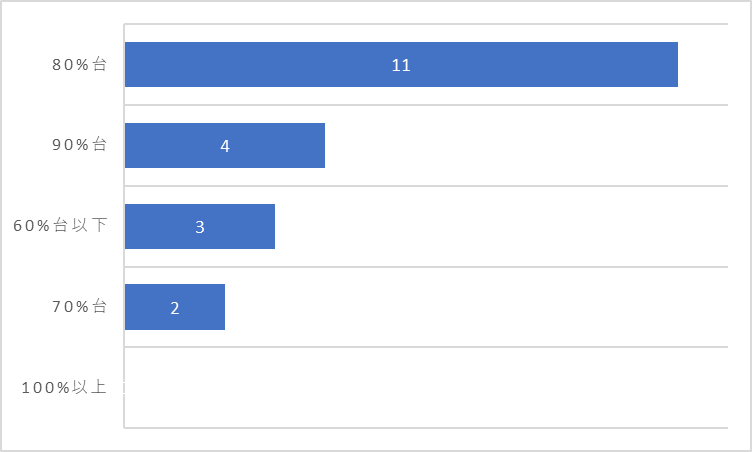Click the data label 4
This screenshot has height=452, width=752.
click(x=225, y=146)
